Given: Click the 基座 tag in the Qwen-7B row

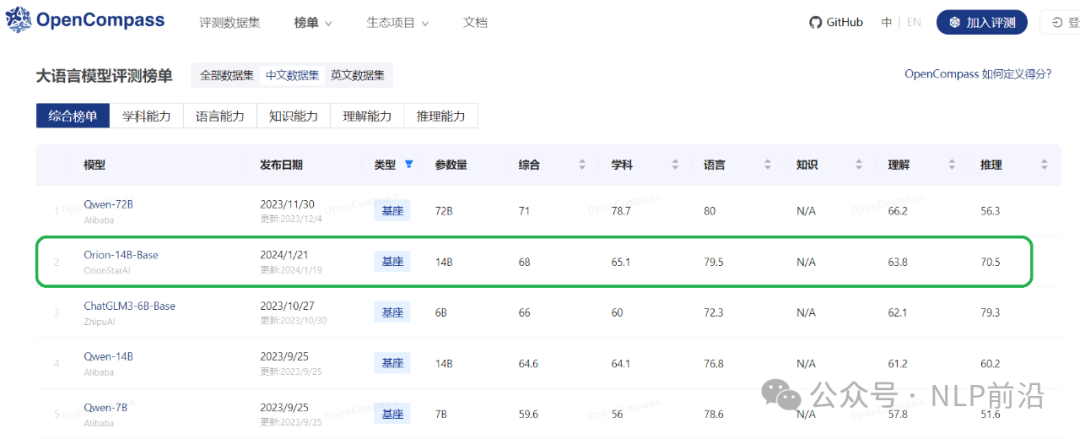Looking at the screenshot, I should pyautogui.click(x=392, y=414).
